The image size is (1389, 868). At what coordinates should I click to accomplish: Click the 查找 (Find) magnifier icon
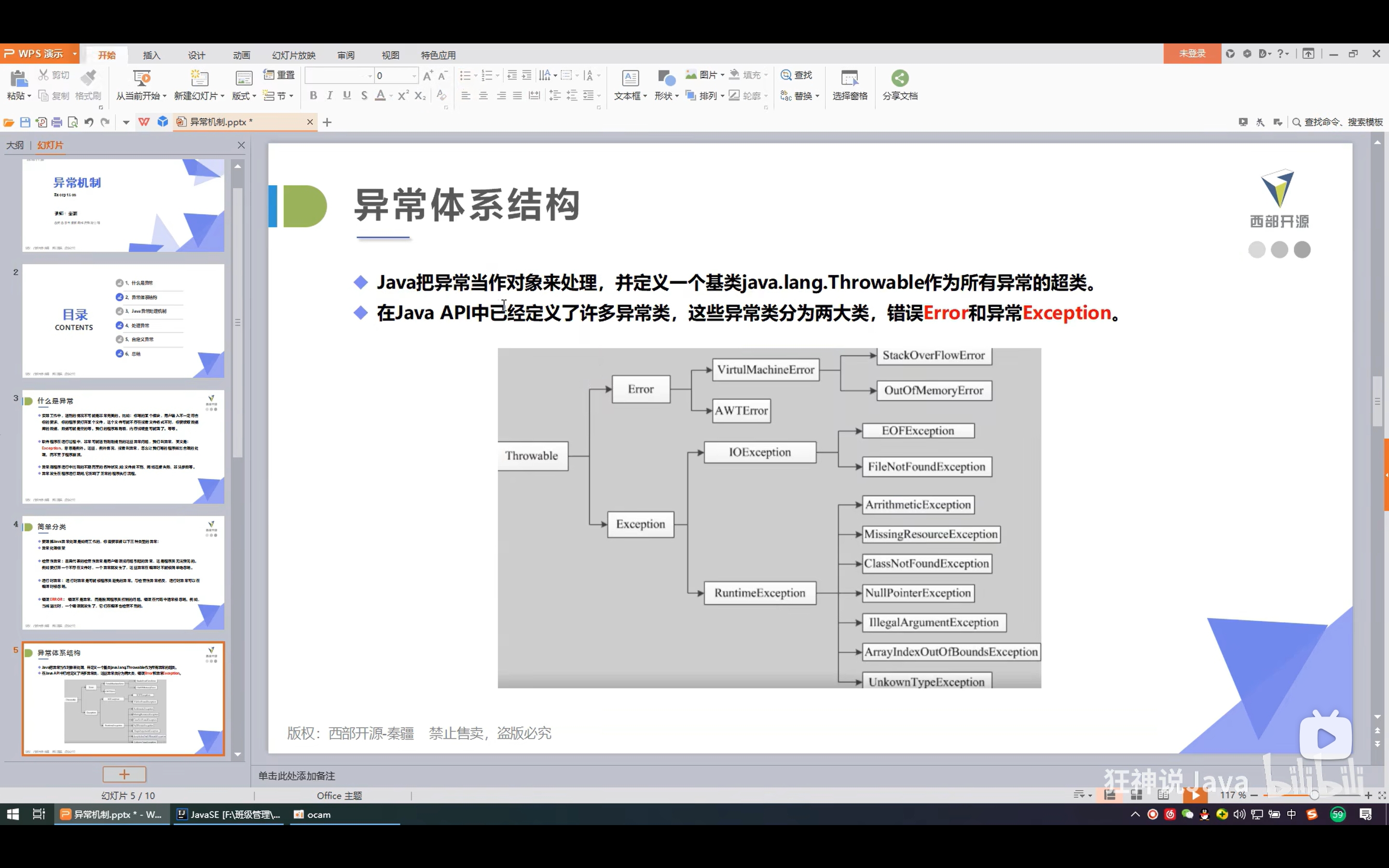point(786,75)
